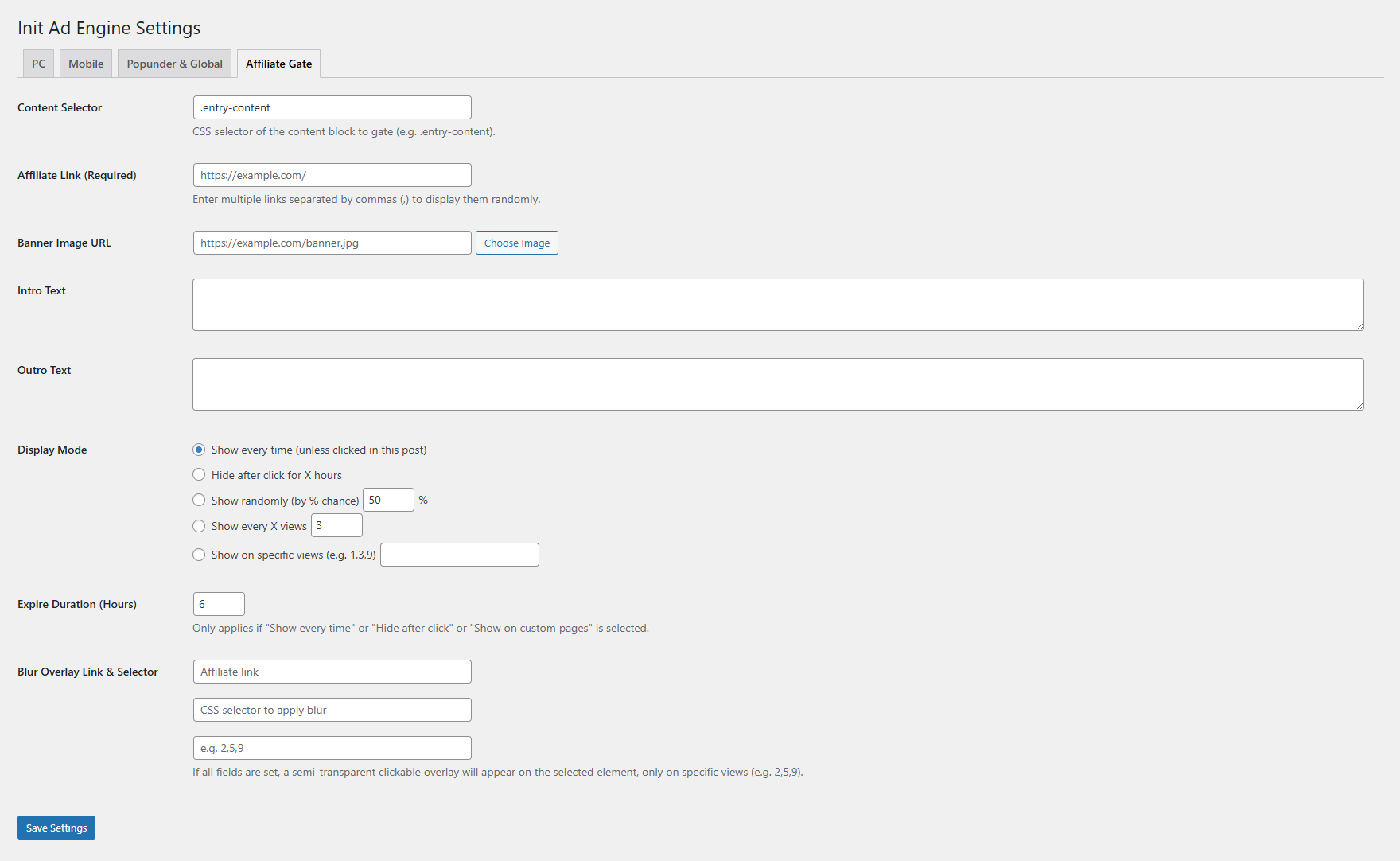
Task: Switch to the PC tab
Action: 37,63
